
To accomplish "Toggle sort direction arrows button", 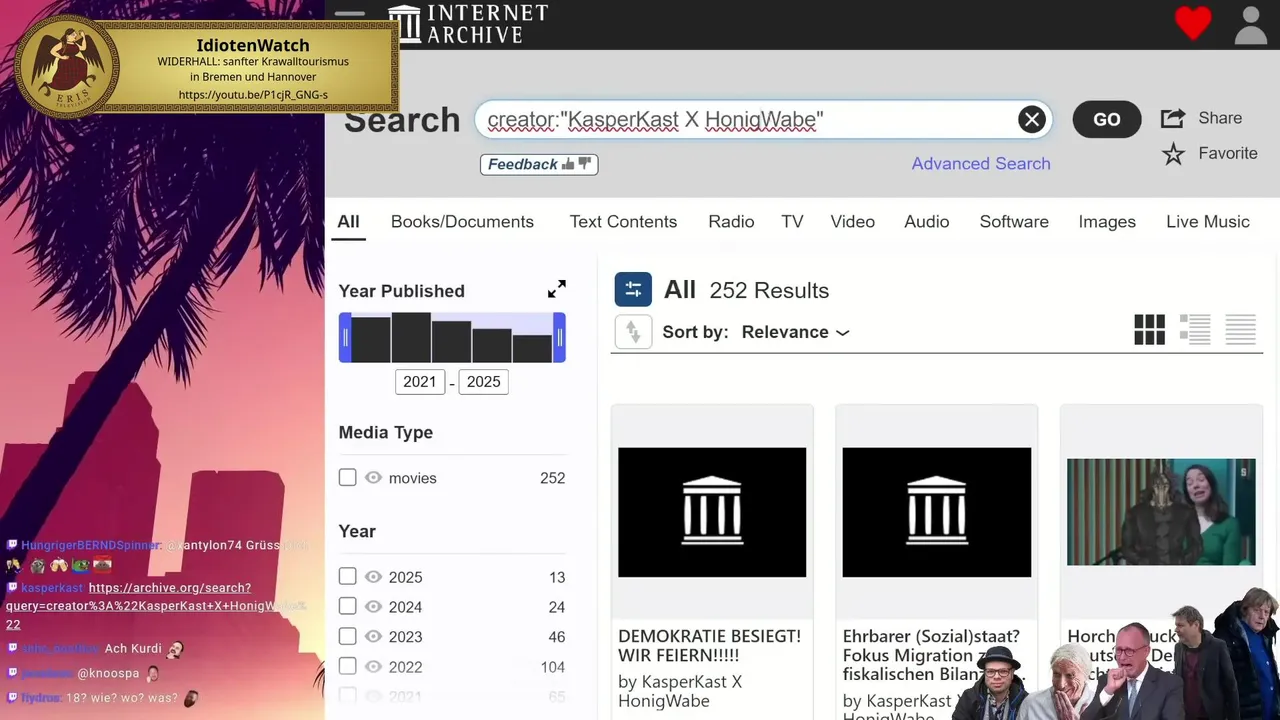I will [x=633, y=332].
